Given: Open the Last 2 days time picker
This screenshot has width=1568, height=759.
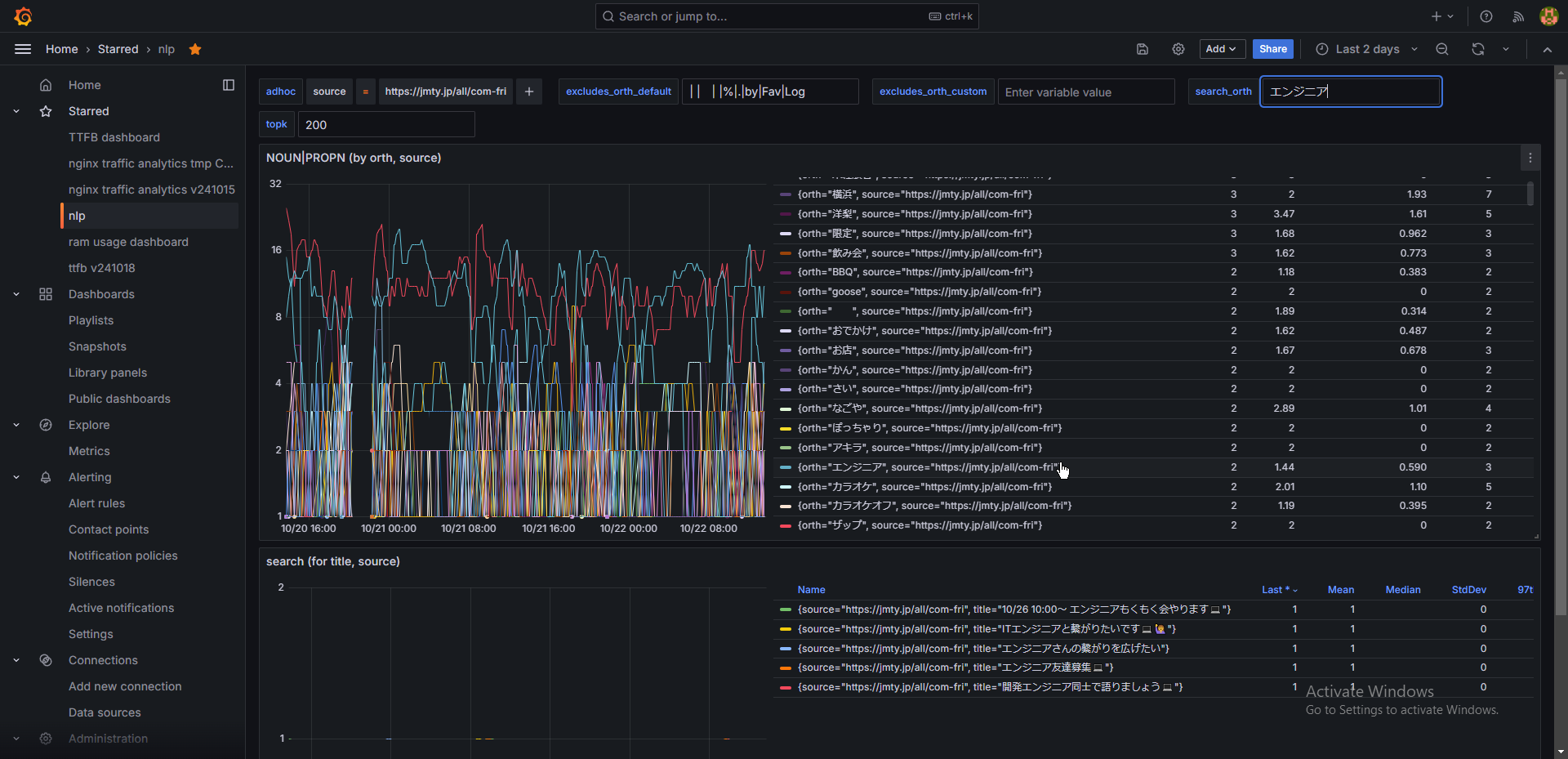Looking at the screenshot, I should (x=1366, y=49).
